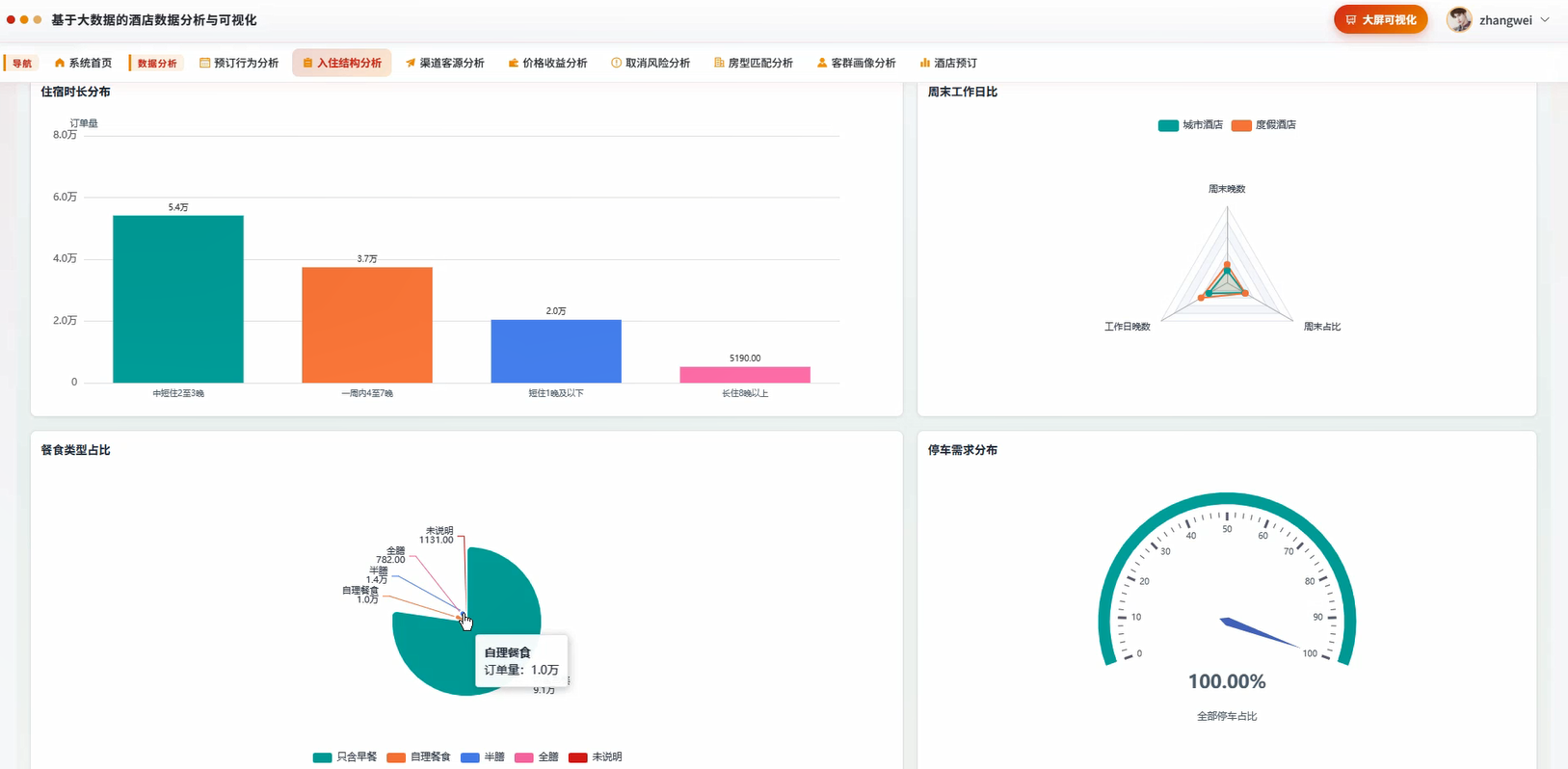Toggle 只含早餐 legend in pie chart
This screenshot has width=1568, height=769.
[345, 757]
